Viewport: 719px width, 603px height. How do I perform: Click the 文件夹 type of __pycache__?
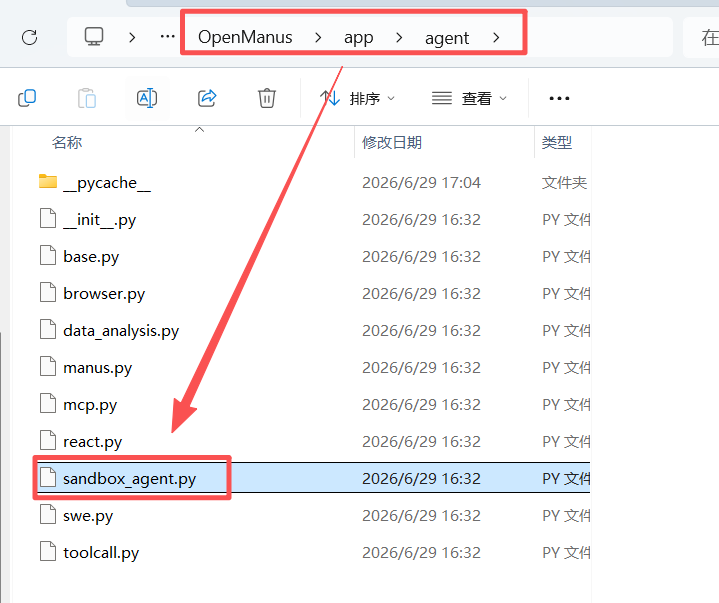(x=564, y=183)
